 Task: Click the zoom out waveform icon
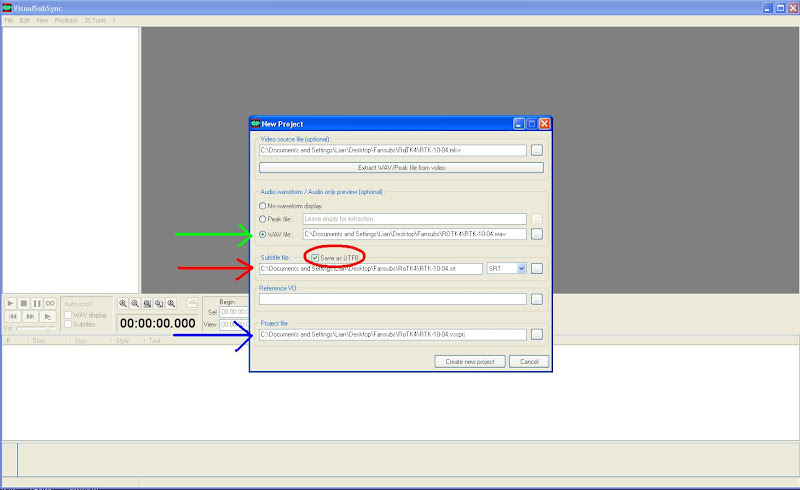pyautogui.click(x=135, y=303)
